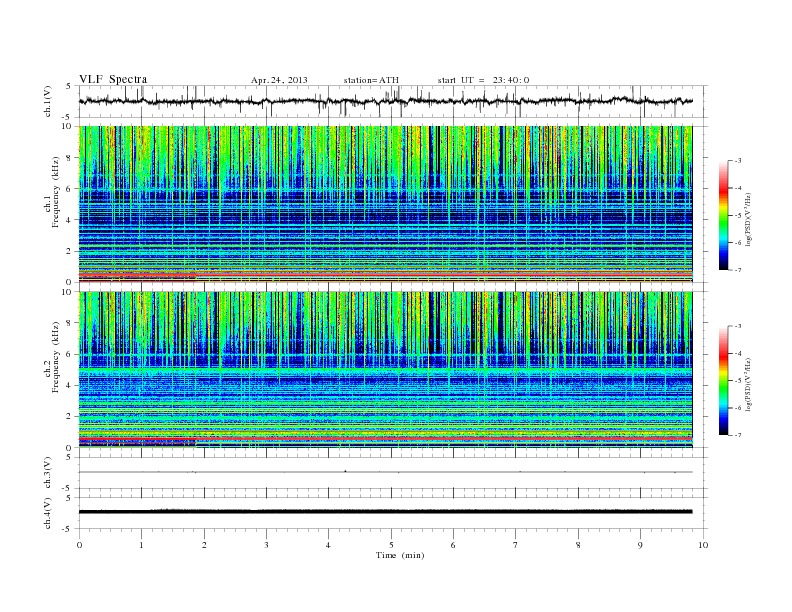Image resolution: width=792 pixels, height=612 pixels.
Task: Click the 'ch.3(V)' axis label
Action: (x=47, y=473)
